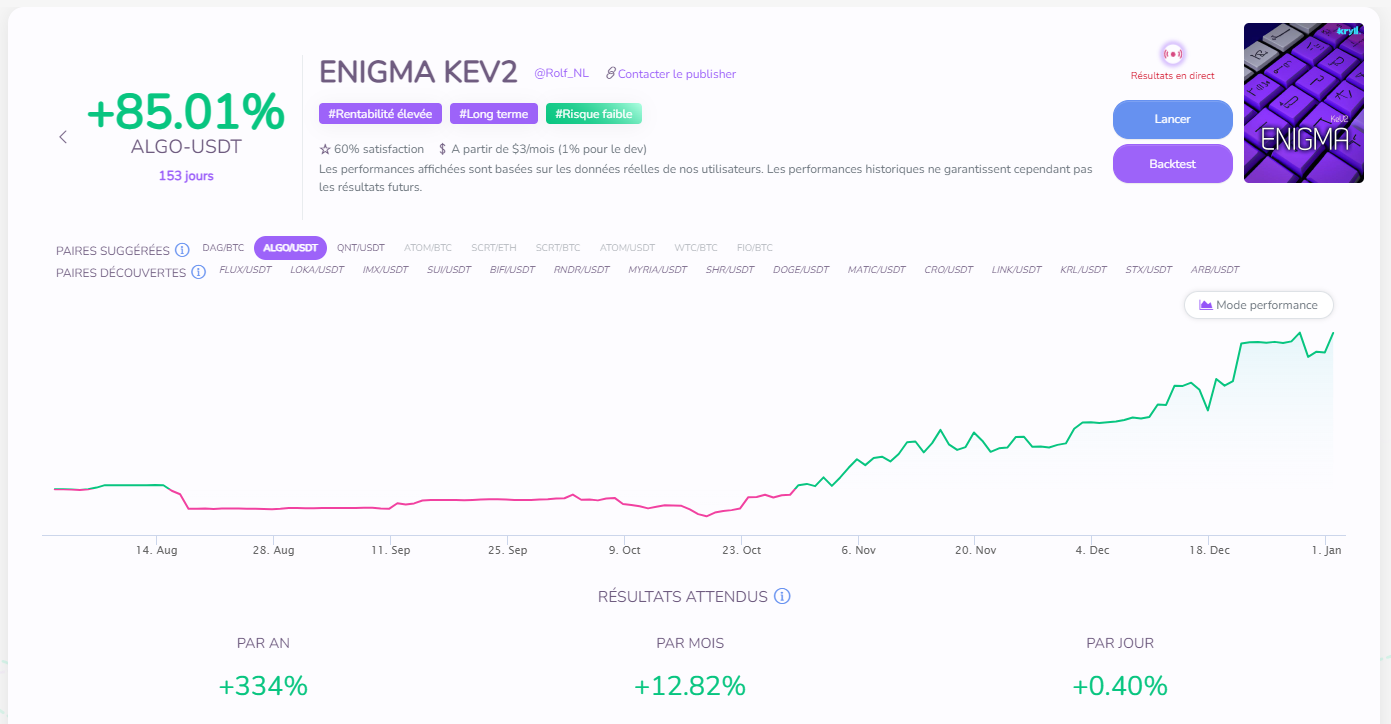The image size is (1391, 724).
Task: Open the info tooltip next to RÉSULTATS ATTENDUS
Action: 781,596
